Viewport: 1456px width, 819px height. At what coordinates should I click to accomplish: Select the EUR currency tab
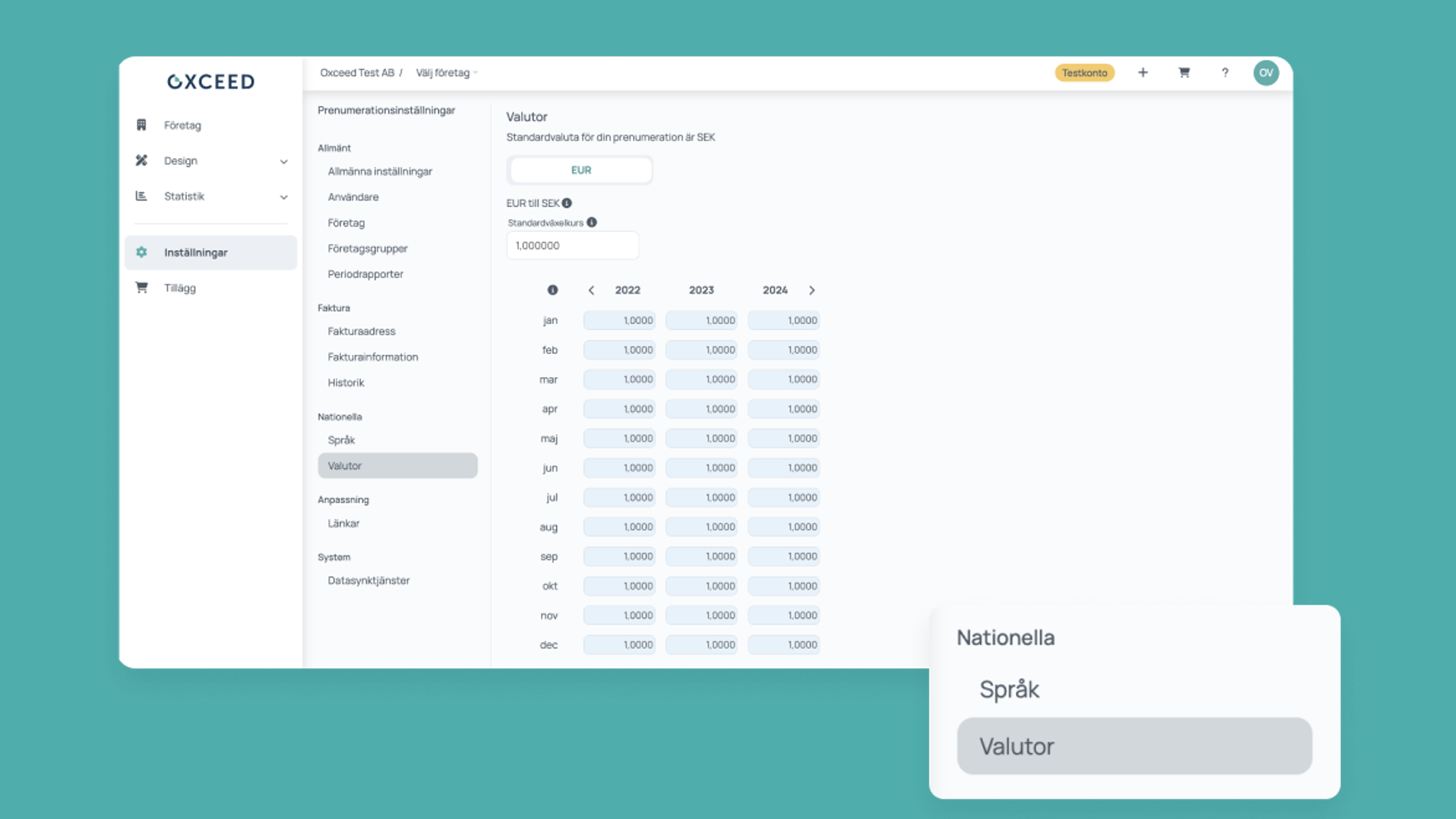[581, 170]
